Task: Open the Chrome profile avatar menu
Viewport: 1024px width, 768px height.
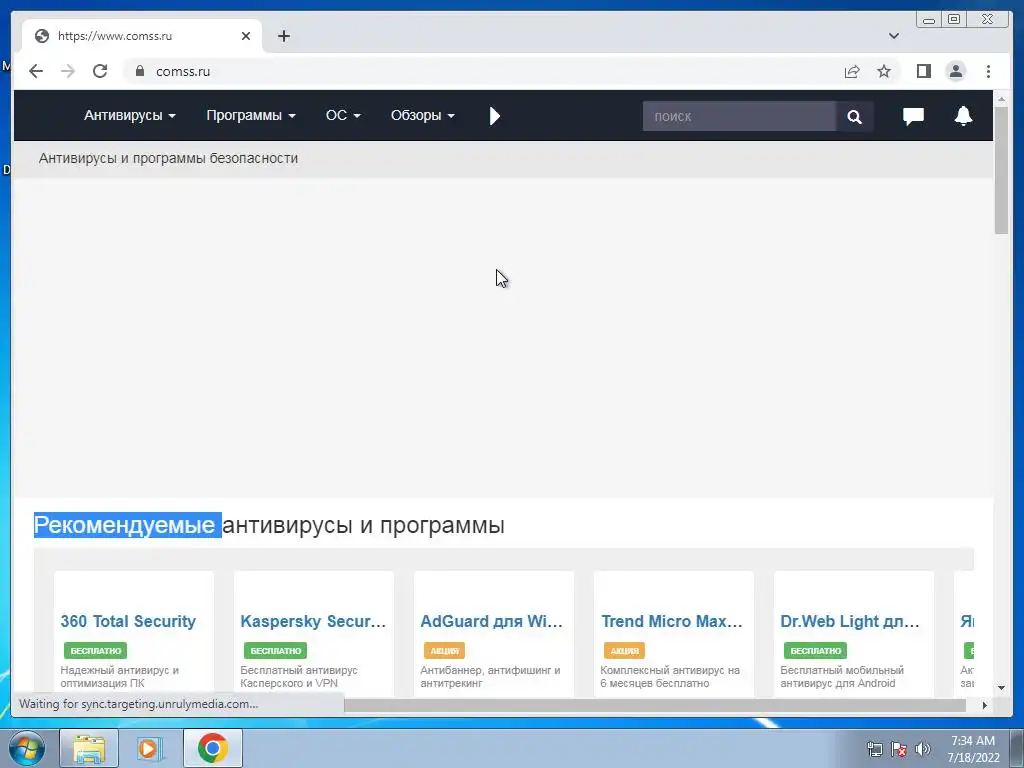Action: (955, 71)
